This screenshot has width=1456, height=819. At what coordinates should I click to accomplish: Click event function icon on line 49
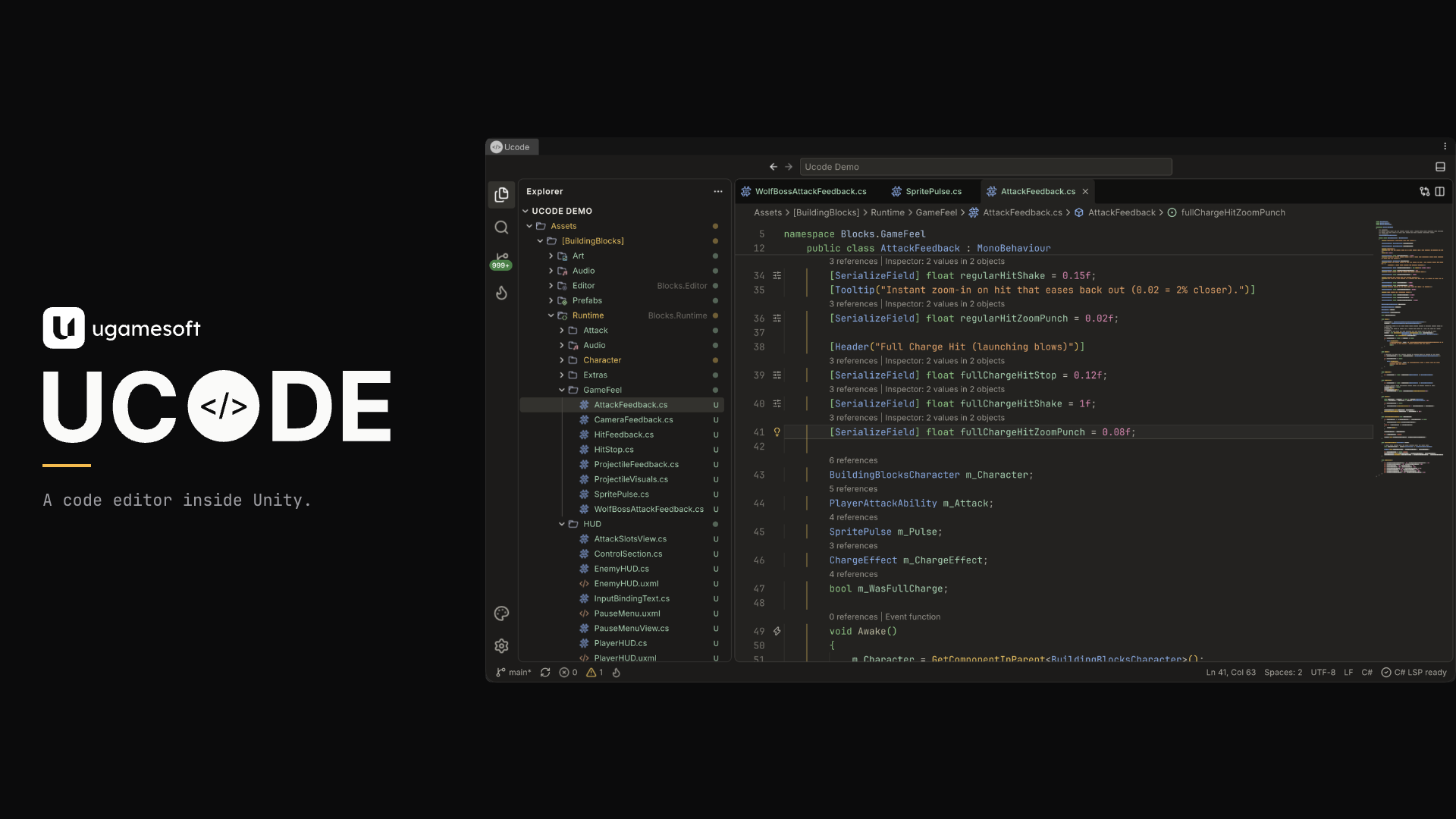tap(777, 632)
